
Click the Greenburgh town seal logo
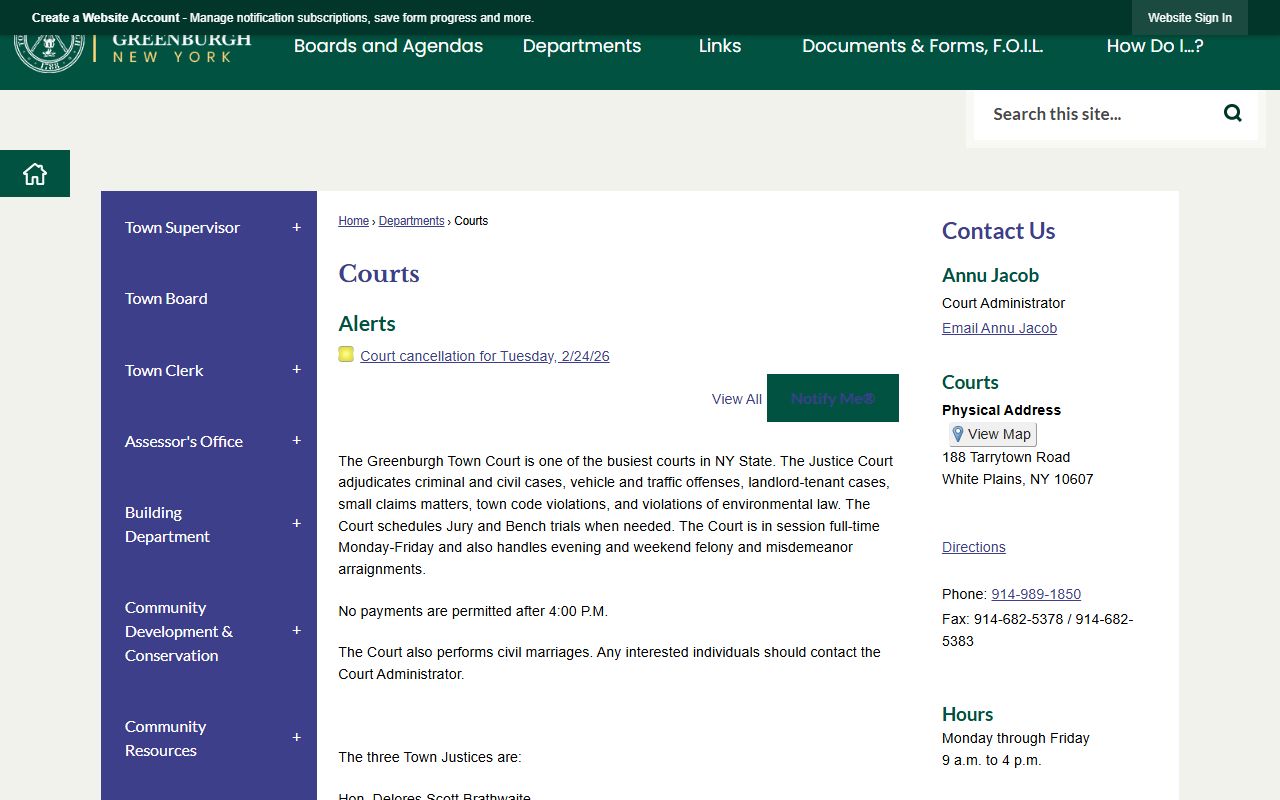click(49, 51)
